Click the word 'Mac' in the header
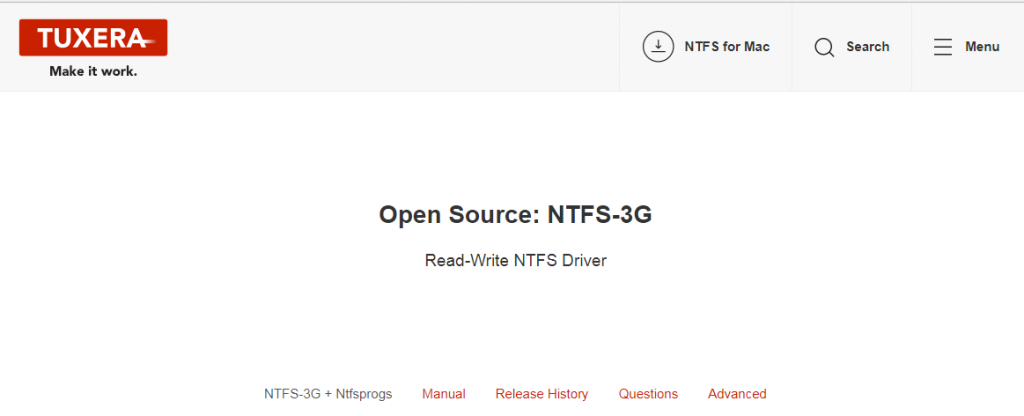This screenshot has width=1024, height=416. (x=756, y=47)
